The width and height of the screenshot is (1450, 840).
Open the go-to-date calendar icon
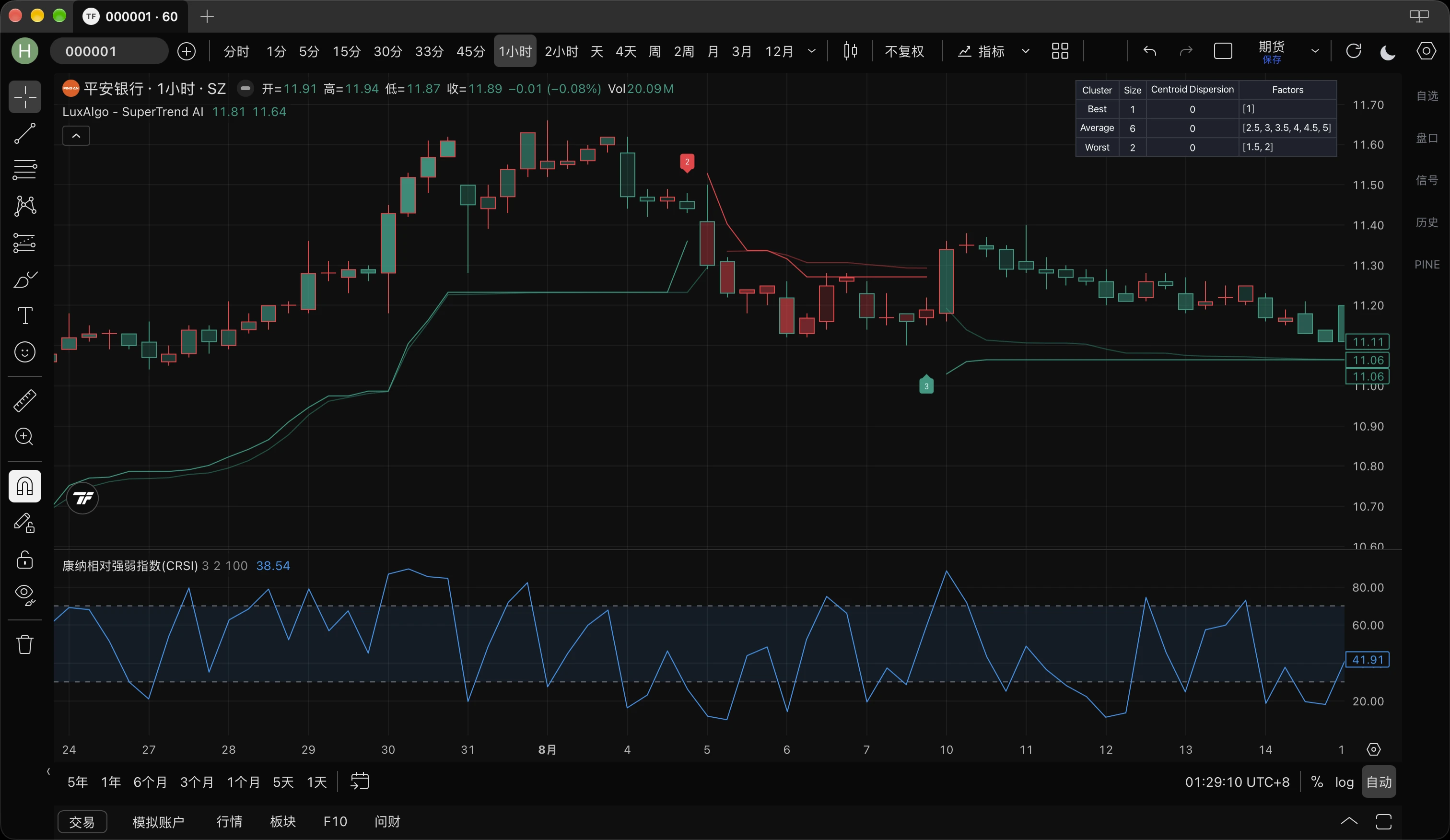(x=360, y=782)
